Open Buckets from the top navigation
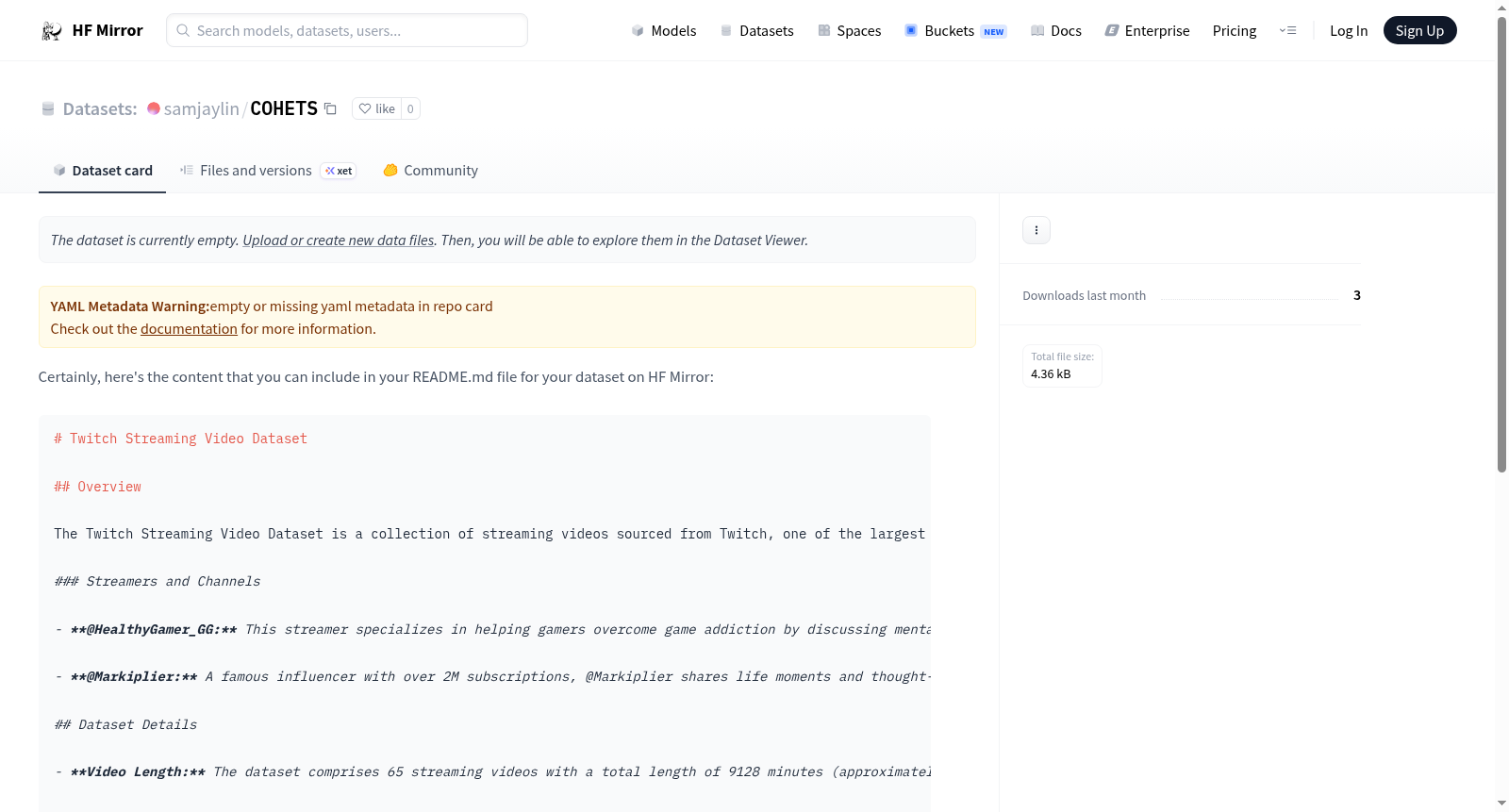This screenshot has height=812, width=1509. pos(955,31)
